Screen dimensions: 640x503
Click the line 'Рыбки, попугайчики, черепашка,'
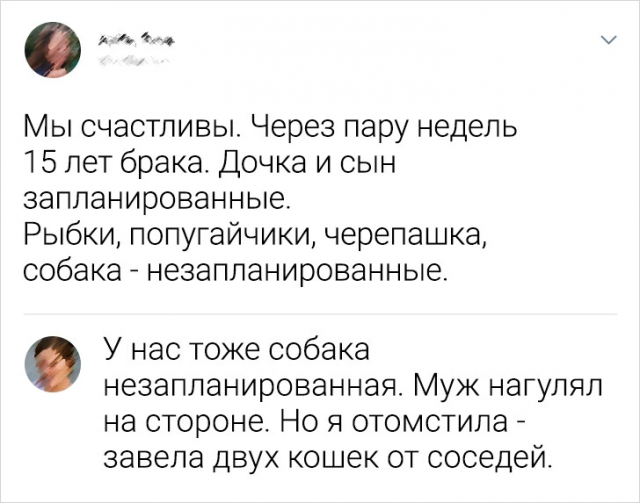click(x=255, y=235)
